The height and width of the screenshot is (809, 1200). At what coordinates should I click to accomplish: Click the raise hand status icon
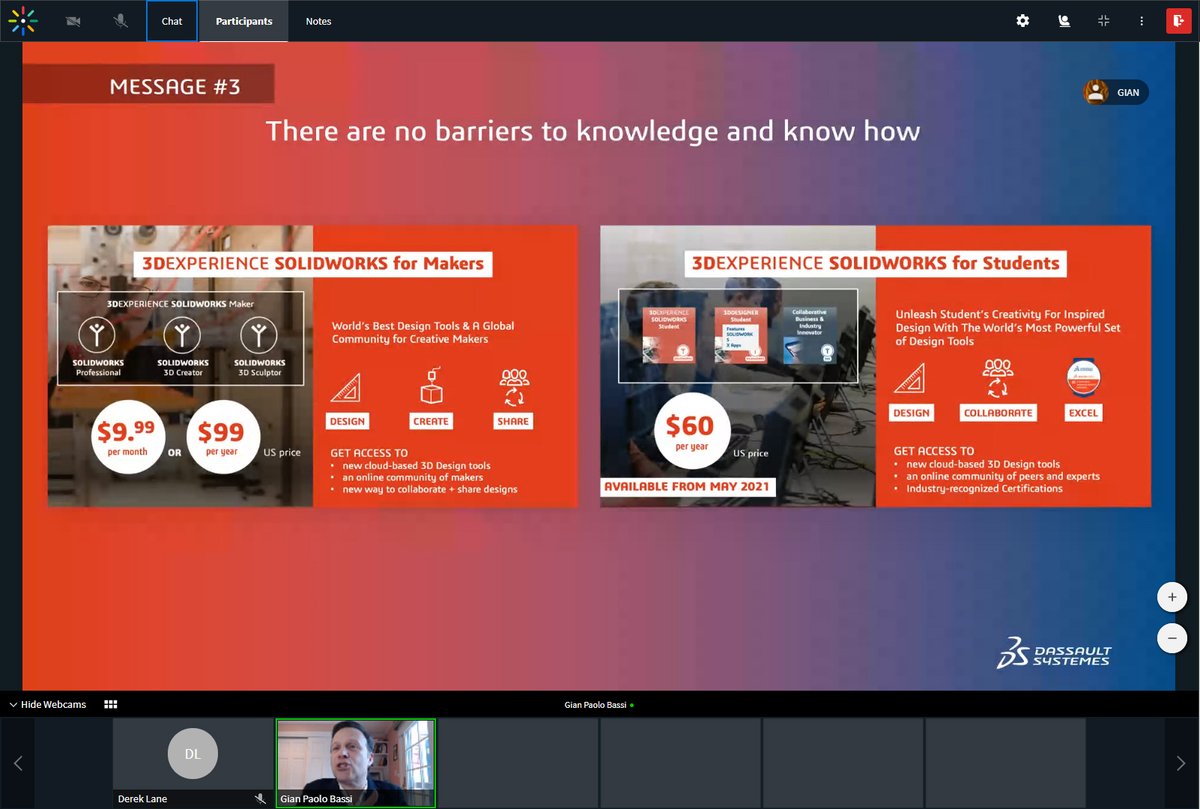coord(1064,21)
